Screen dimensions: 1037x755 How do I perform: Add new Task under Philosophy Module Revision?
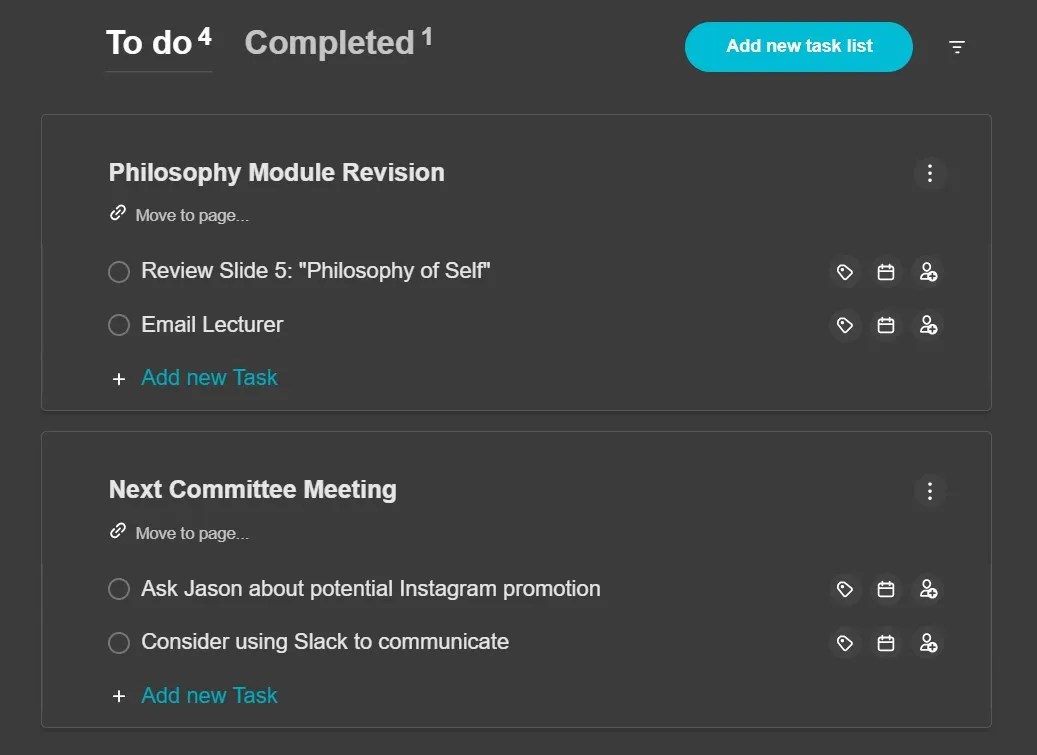(209, 378)
